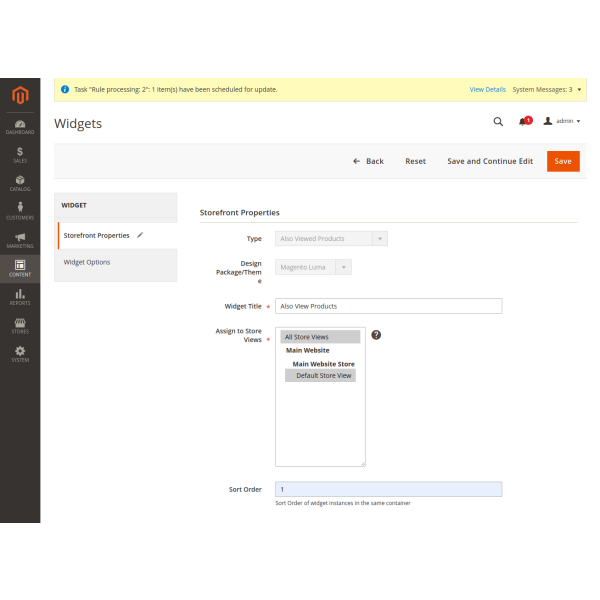This screenshot has width=600, height=600.
Task: Open the Type dropdown
Action: pos(331,239)
